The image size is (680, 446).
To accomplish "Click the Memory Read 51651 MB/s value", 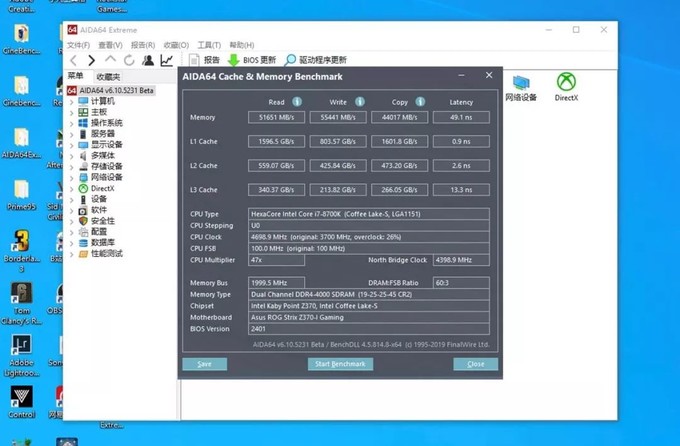I will tap(276, 117).
